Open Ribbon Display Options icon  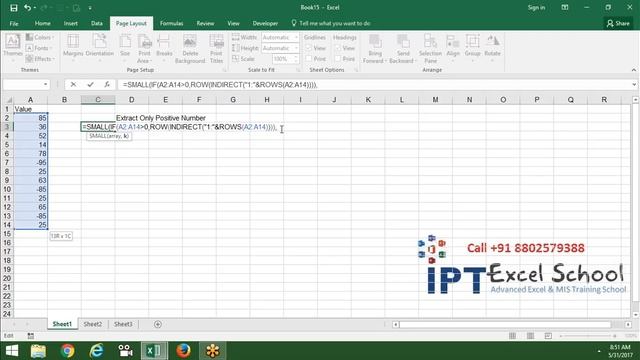[x=565, y=8]
